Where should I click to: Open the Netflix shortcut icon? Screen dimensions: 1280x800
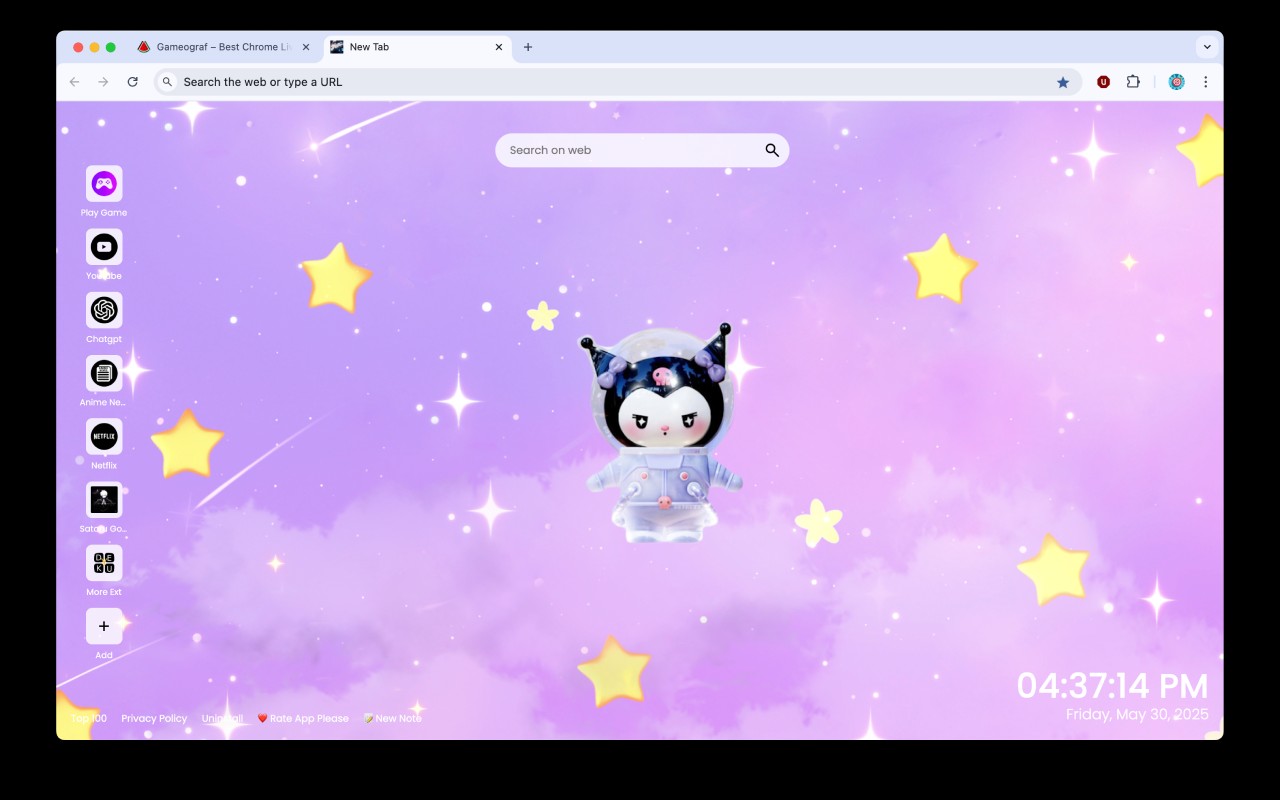[x=104, y=437]
